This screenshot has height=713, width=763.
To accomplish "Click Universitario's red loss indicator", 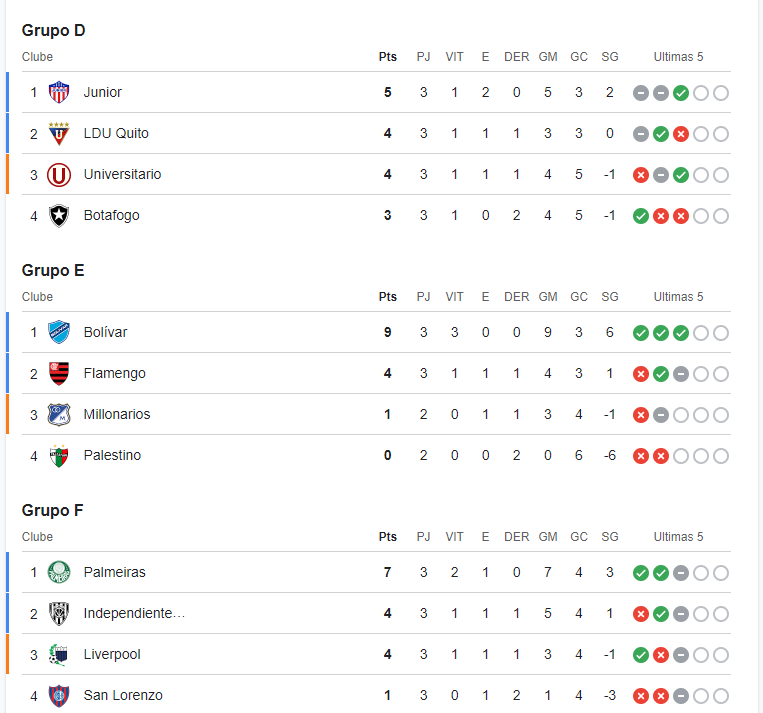I will coord(641,175).
